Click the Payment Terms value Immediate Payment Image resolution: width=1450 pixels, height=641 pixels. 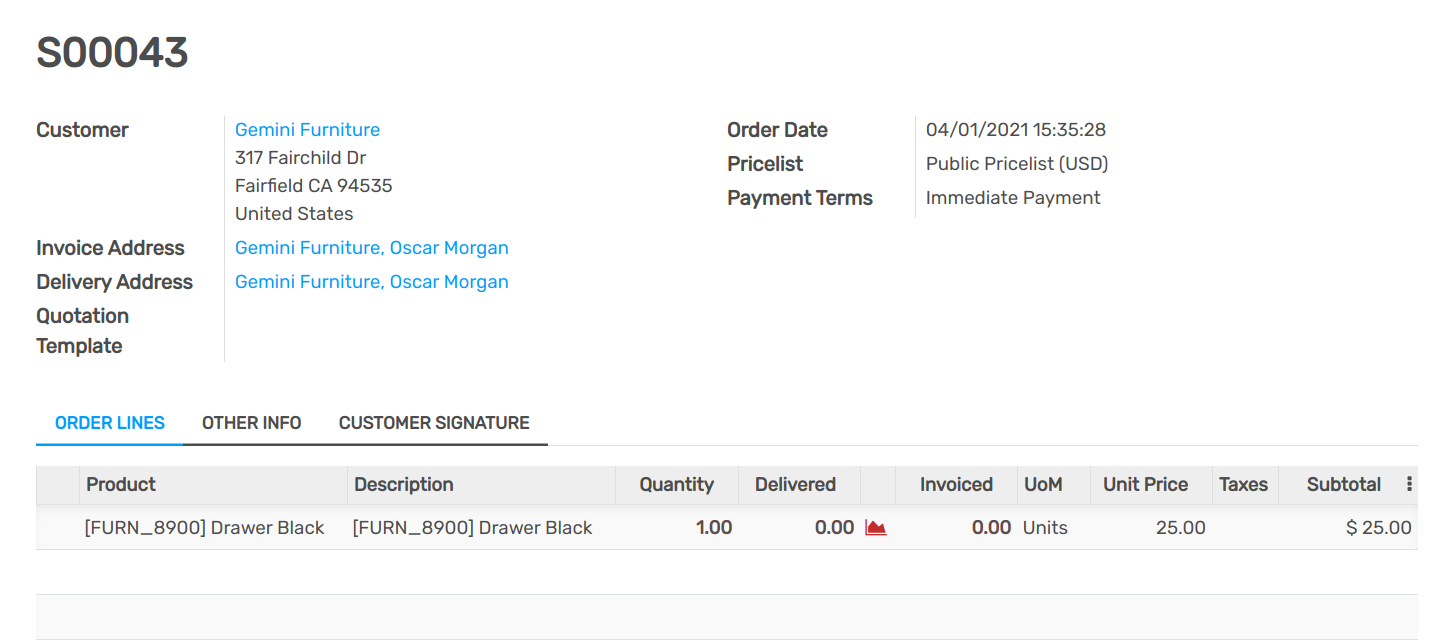click(1013, 197)
